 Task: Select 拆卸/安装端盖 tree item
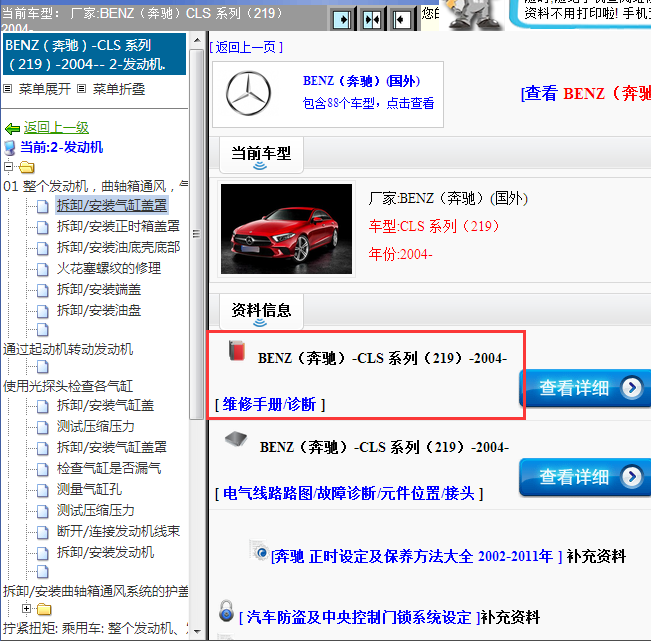coord(99,289)
